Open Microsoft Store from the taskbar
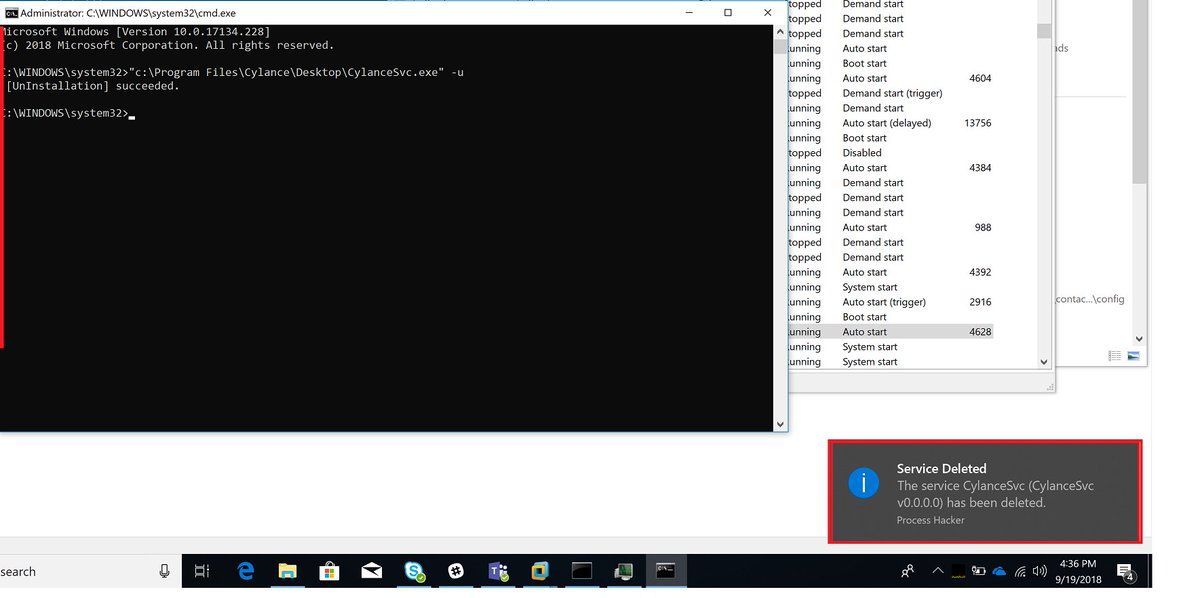 [x=329, y=571]
